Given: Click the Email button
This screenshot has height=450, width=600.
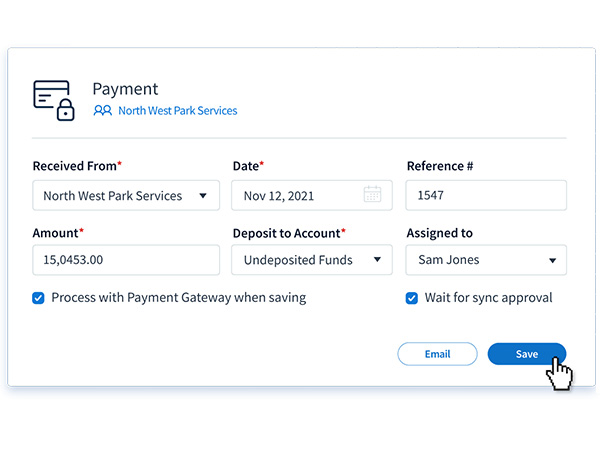Looking at the screenshot, I should click(x=437, y=354).
